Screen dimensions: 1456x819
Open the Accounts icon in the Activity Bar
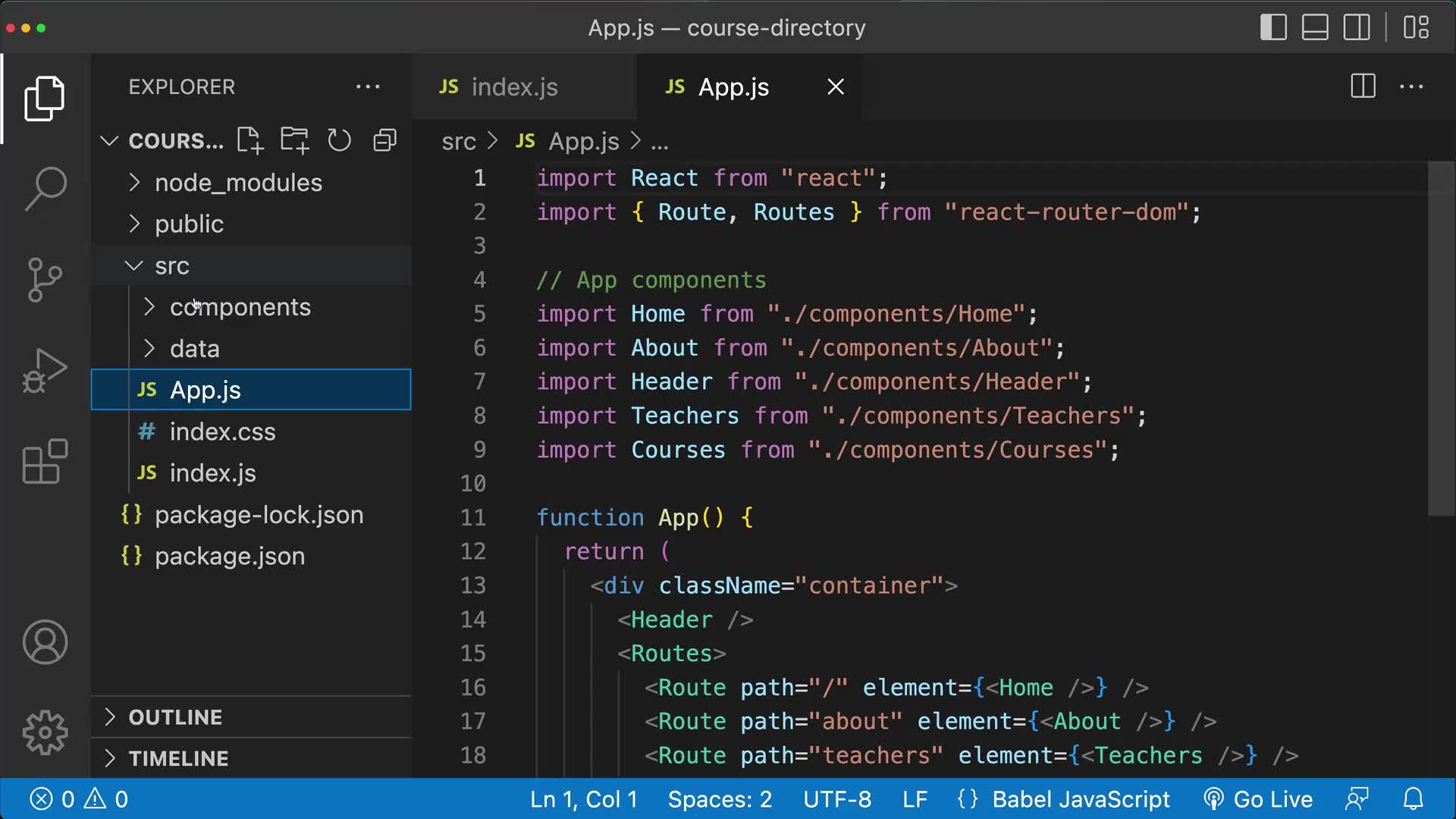[x=45, y=642]
